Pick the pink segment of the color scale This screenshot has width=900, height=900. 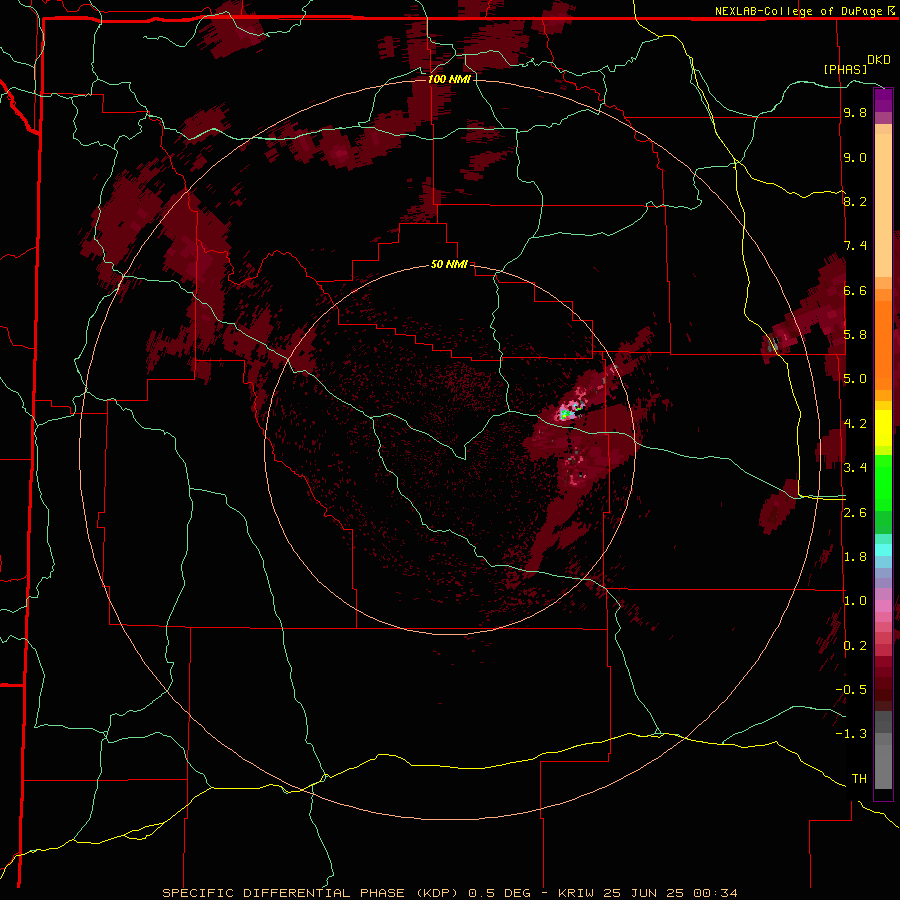883,606
